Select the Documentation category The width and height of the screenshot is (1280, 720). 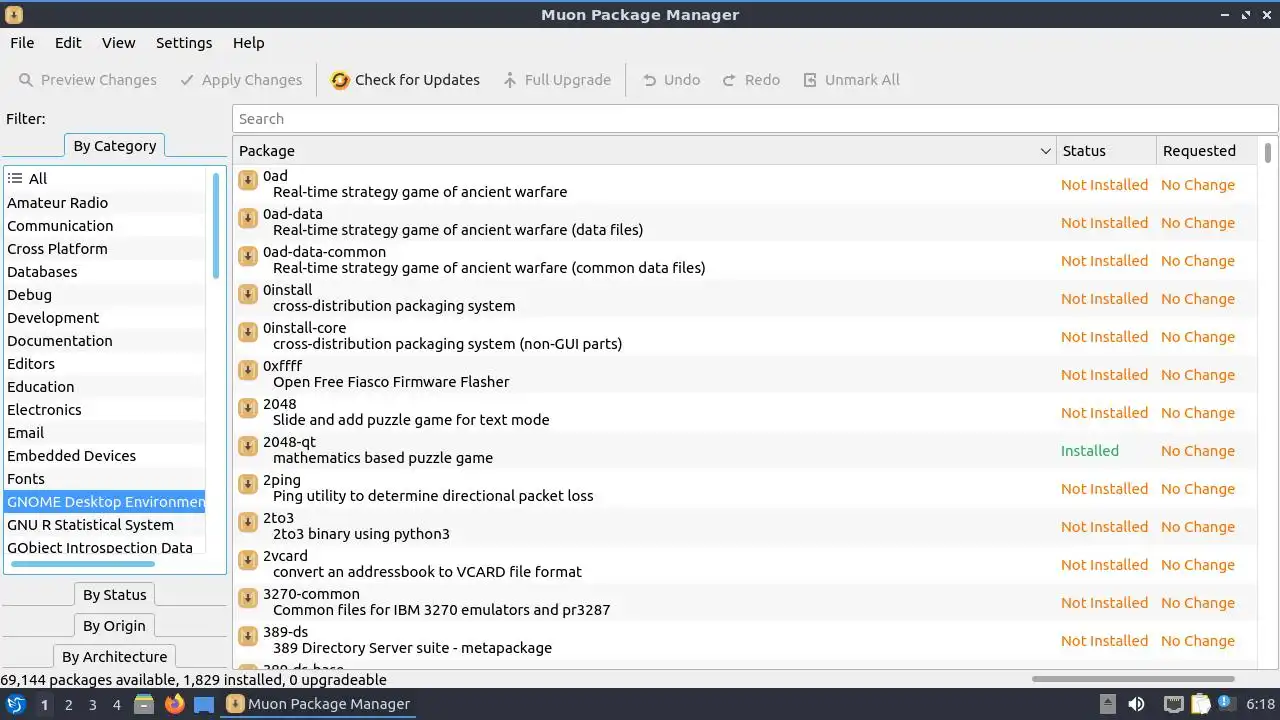105,341
